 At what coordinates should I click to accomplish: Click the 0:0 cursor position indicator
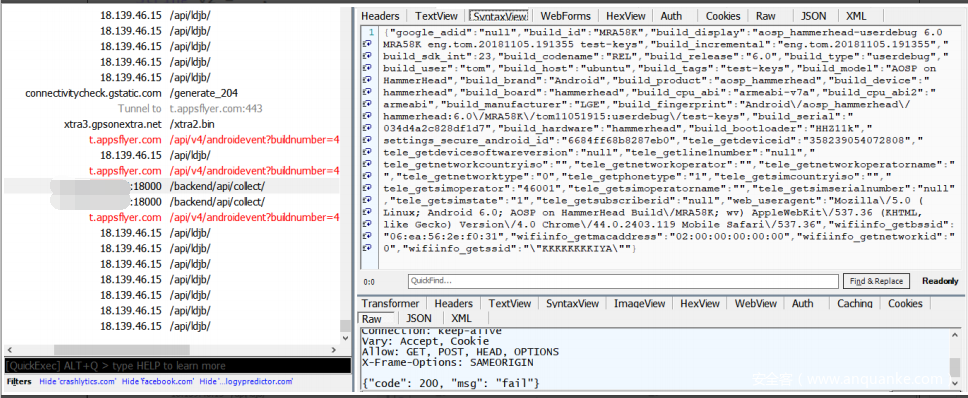370,282
